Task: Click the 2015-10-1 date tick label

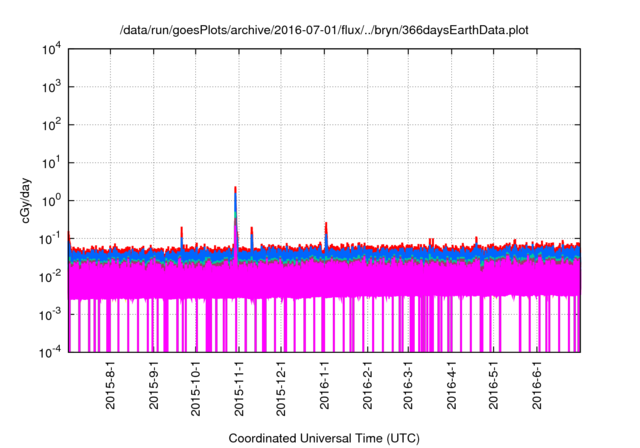Action: (x=196, y=388)
